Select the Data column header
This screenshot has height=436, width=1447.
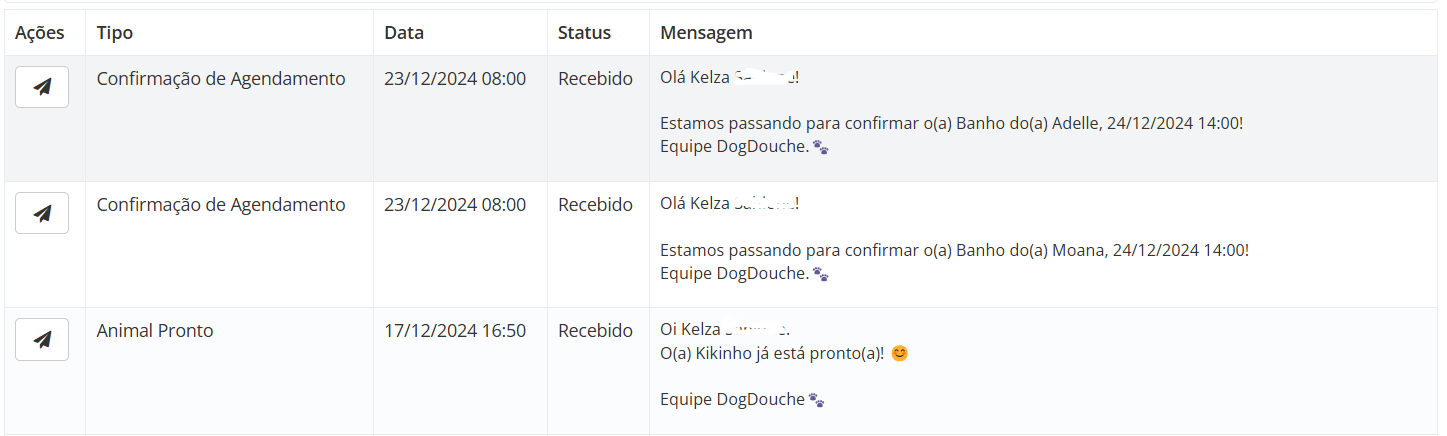pyautogui.click(x=404, y=33)
